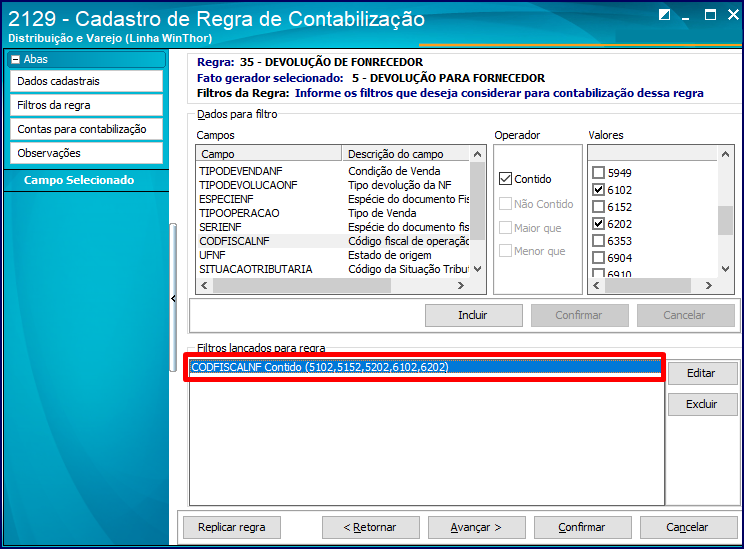
Task: Open the Filtros da regra tab
Action: pyautogui.click(x=86, y=105)
